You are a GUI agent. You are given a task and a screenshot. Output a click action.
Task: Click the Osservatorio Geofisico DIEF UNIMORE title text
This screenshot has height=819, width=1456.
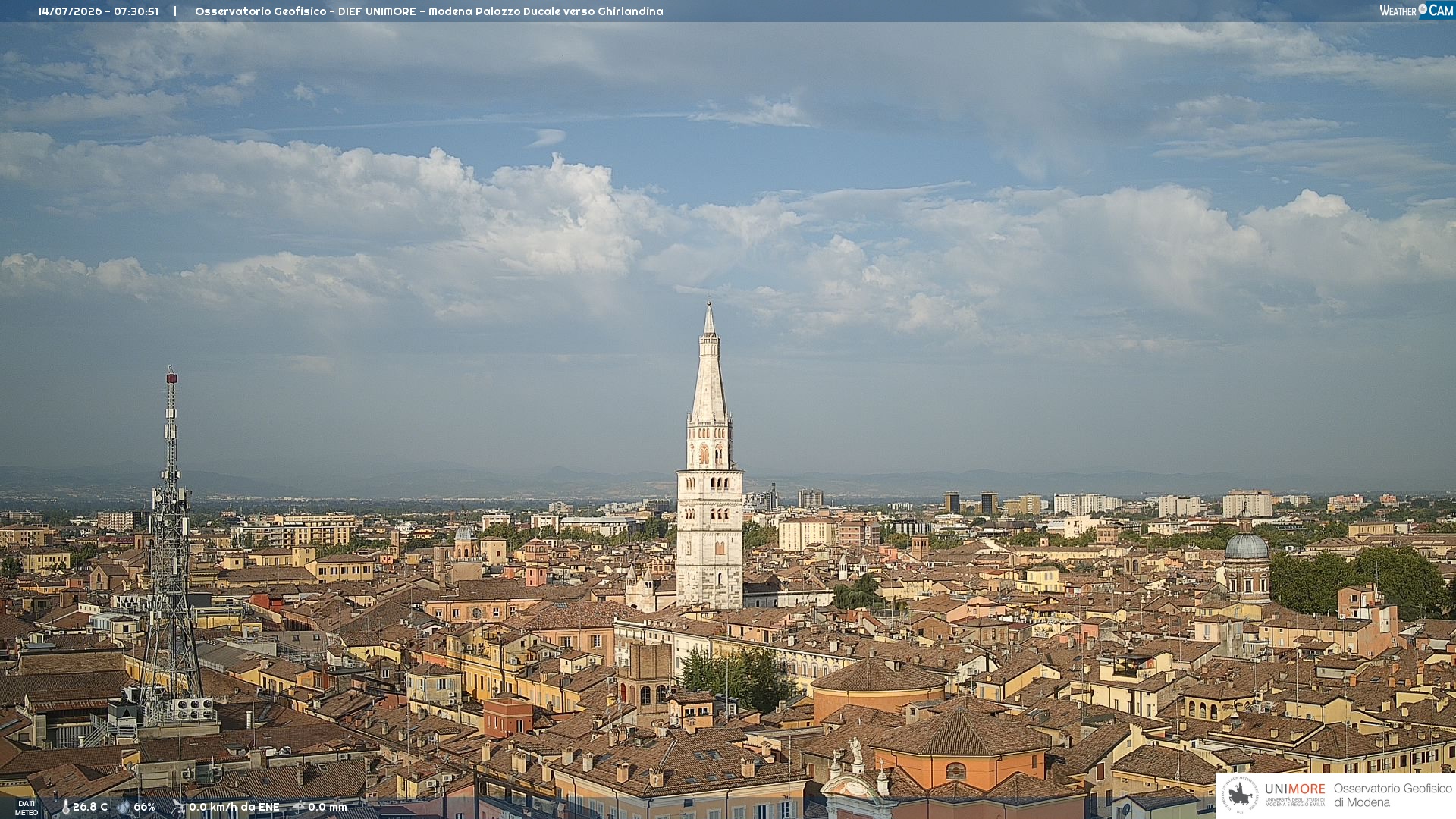pyautogui.click(x=429, y=11)
